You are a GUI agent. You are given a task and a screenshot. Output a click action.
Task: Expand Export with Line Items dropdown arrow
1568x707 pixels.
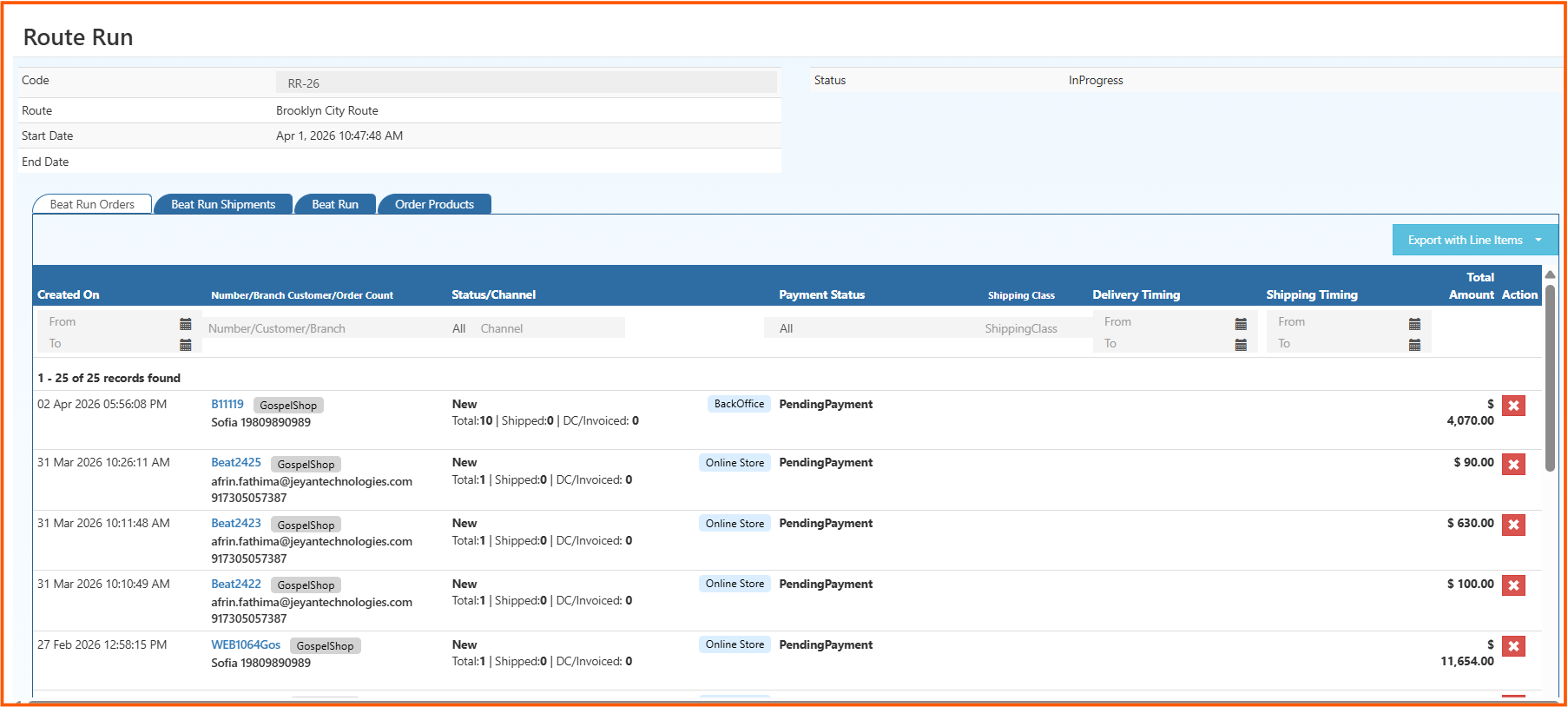[1538, 241]
